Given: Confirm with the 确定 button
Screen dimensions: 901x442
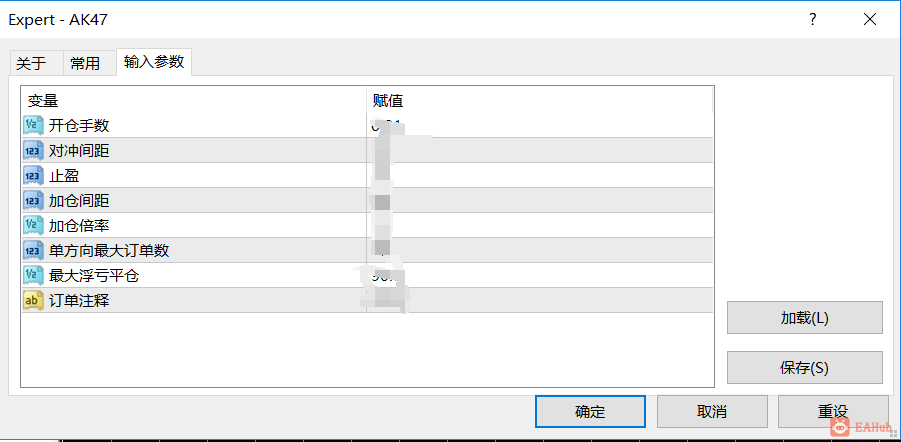Looking at the screenshot, I should (x=590, y=412).
